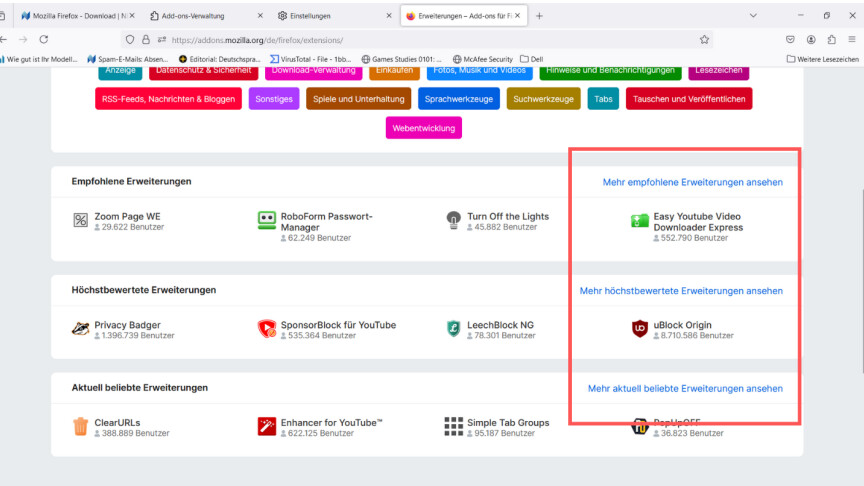The width and height of the screenshot is (864, 486).
Task: Select the Tabs category button
Action: pyautogui.click(x=603, y=99)
